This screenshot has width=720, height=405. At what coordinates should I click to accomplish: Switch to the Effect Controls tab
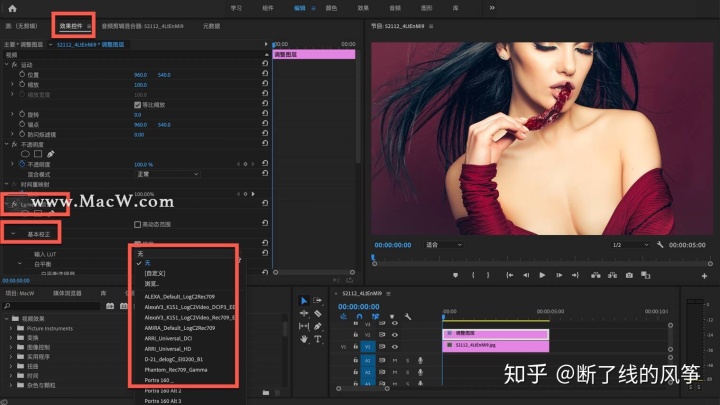(71, 26)
